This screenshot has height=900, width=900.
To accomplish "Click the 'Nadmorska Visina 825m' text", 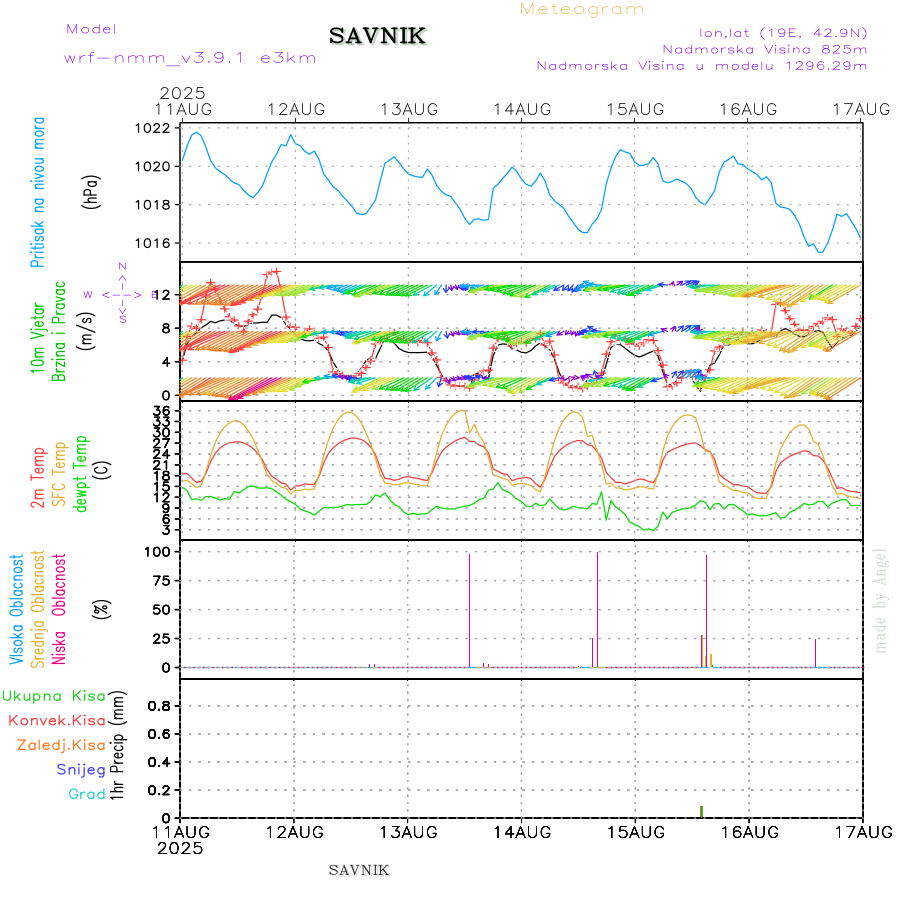I will (764, 48).
